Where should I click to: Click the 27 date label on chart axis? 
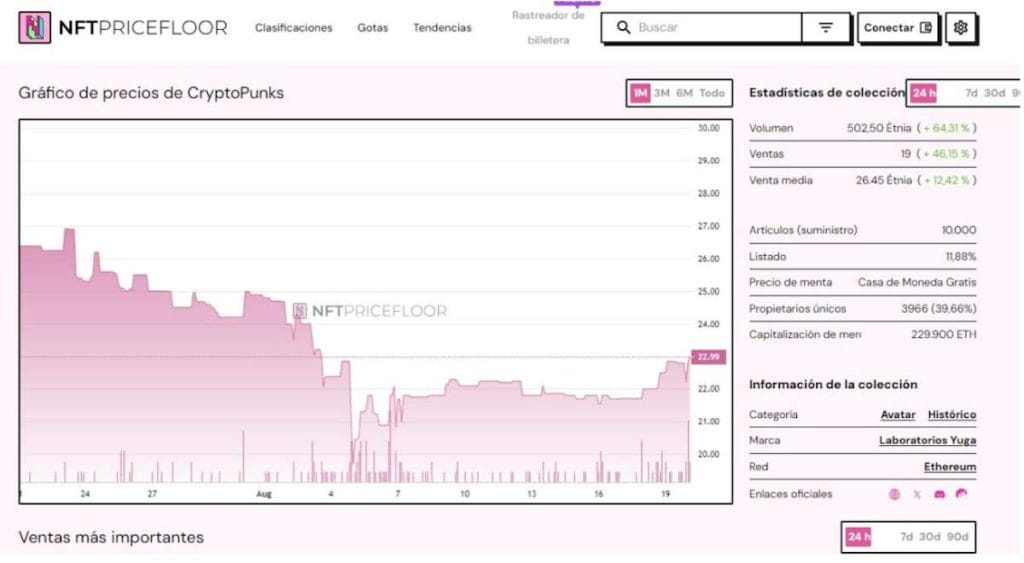point(152,494)
